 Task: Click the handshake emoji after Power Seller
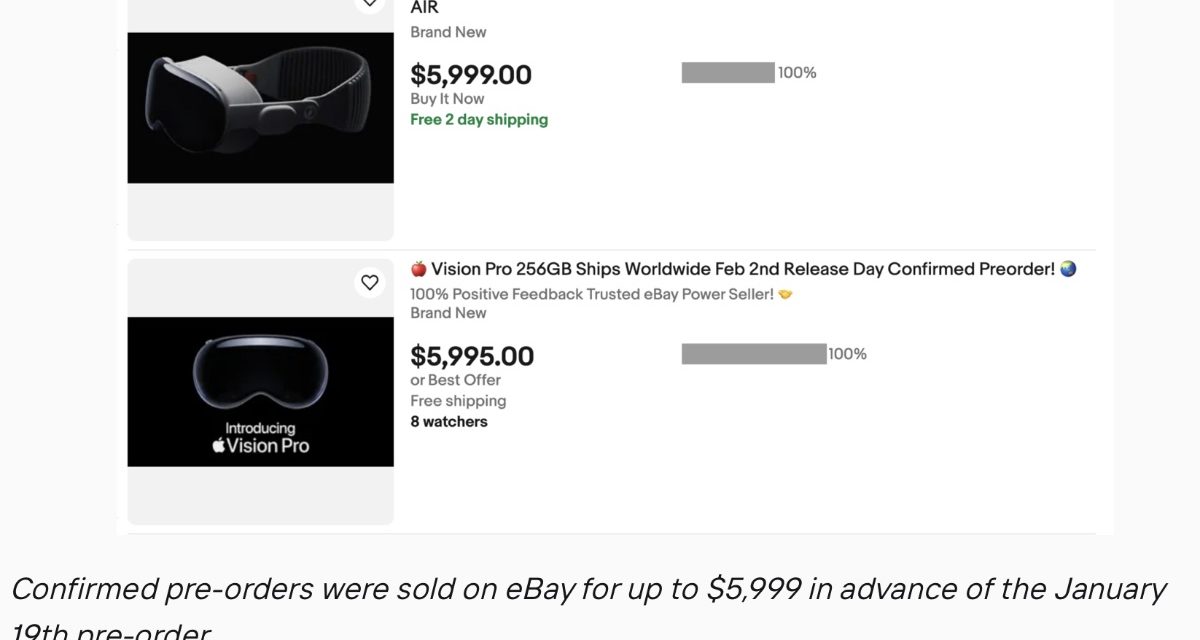click(x=785, y=294)
